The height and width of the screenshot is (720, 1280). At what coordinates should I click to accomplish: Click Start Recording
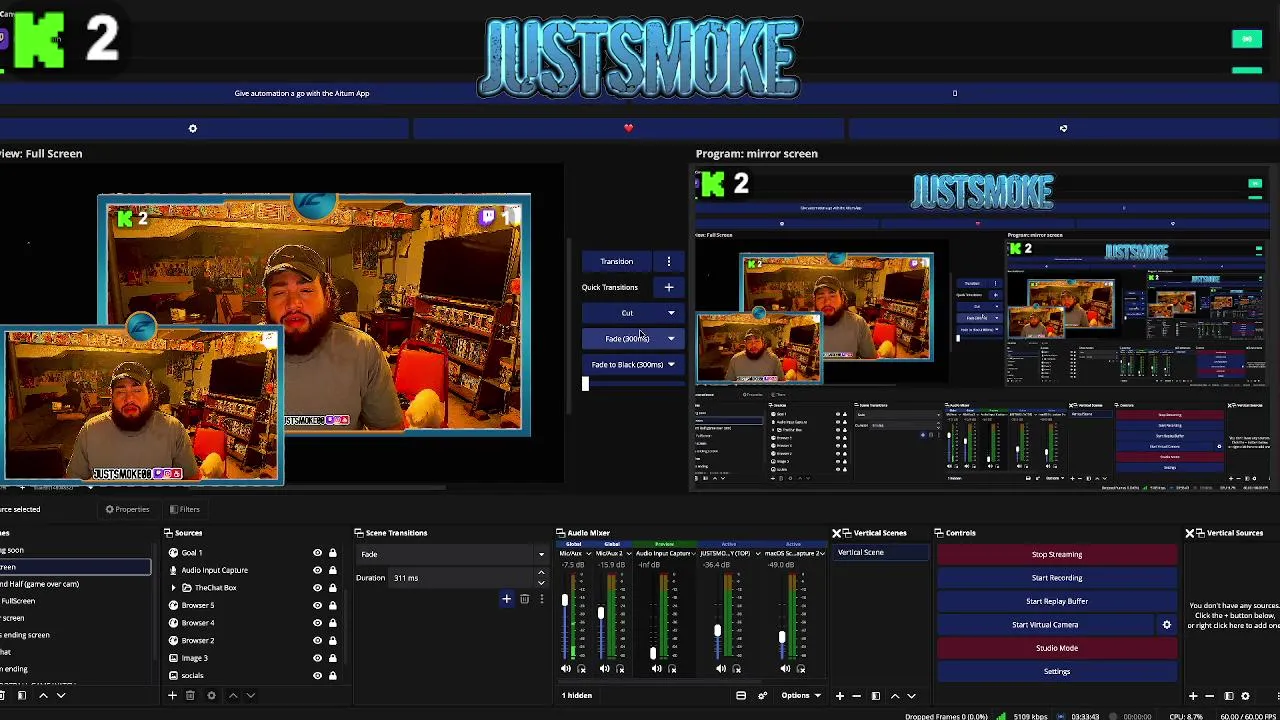1057,578
